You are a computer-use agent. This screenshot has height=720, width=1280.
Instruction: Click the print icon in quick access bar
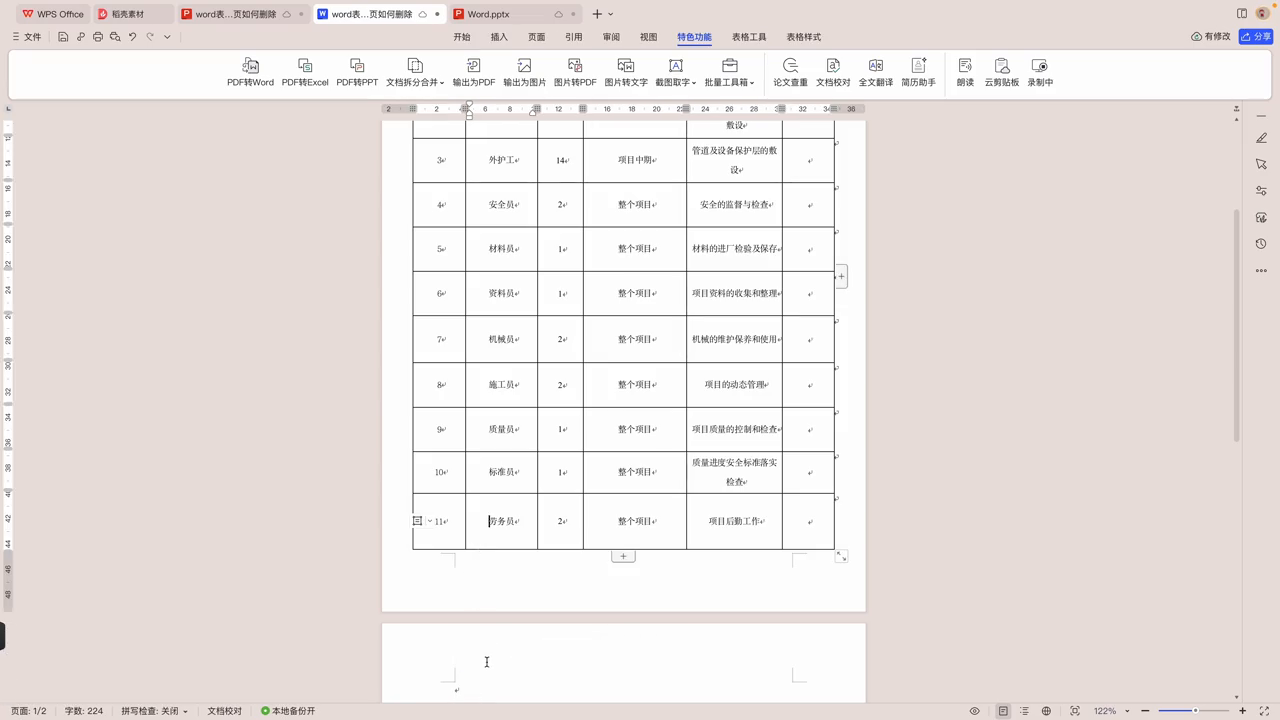click(98, 37)
